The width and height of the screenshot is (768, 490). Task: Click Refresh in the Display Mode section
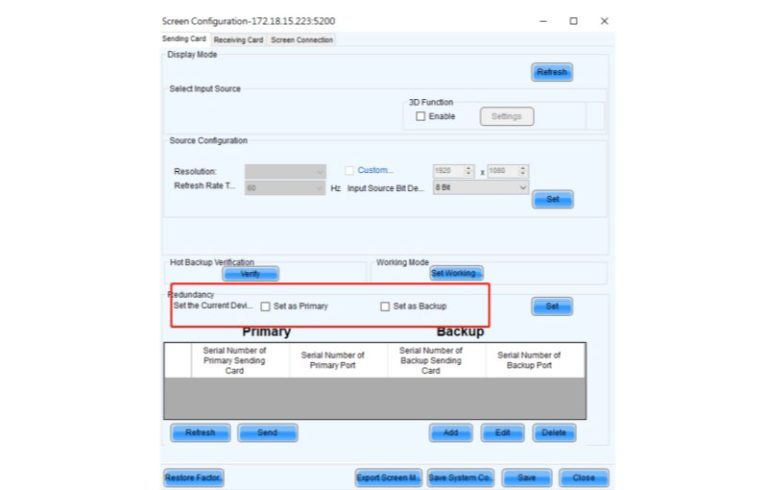[x=552, y=72]
